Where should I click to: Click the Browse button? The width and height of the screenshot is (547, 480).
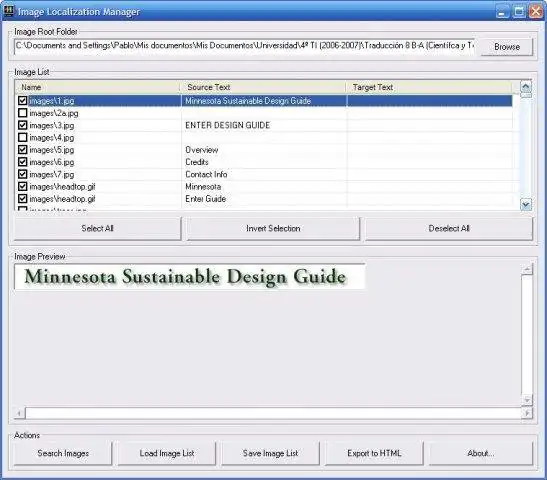[507, 47]
